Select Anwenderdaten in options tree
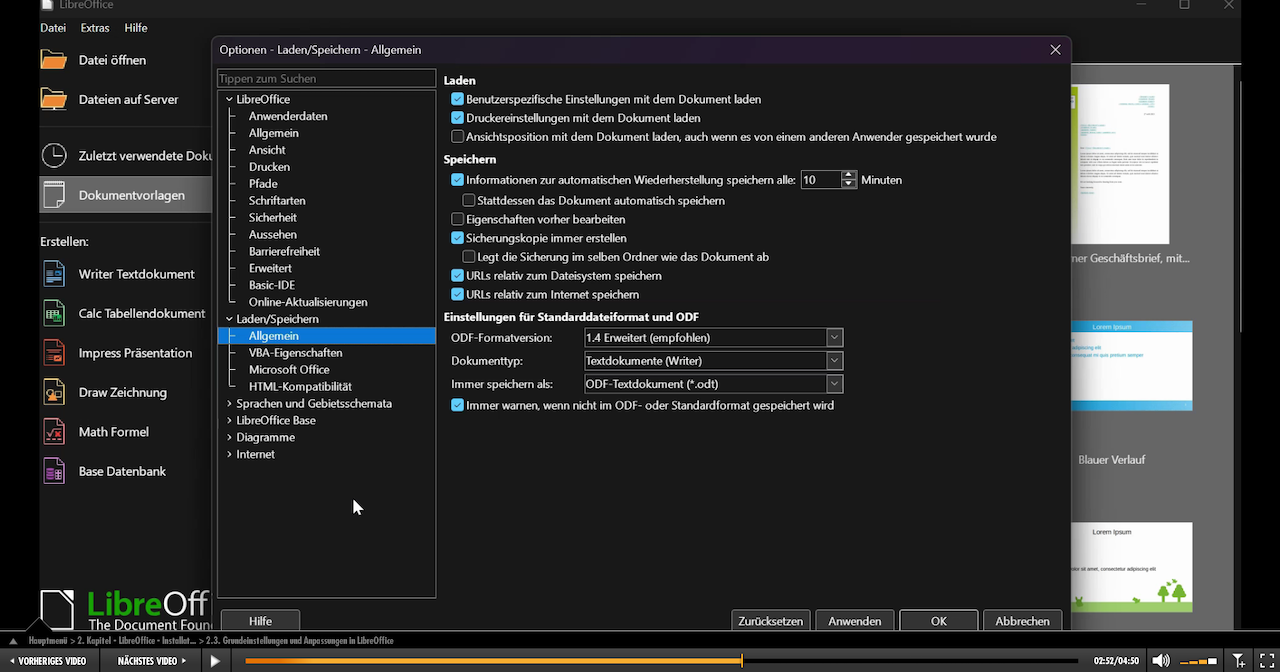 point(288,116)
